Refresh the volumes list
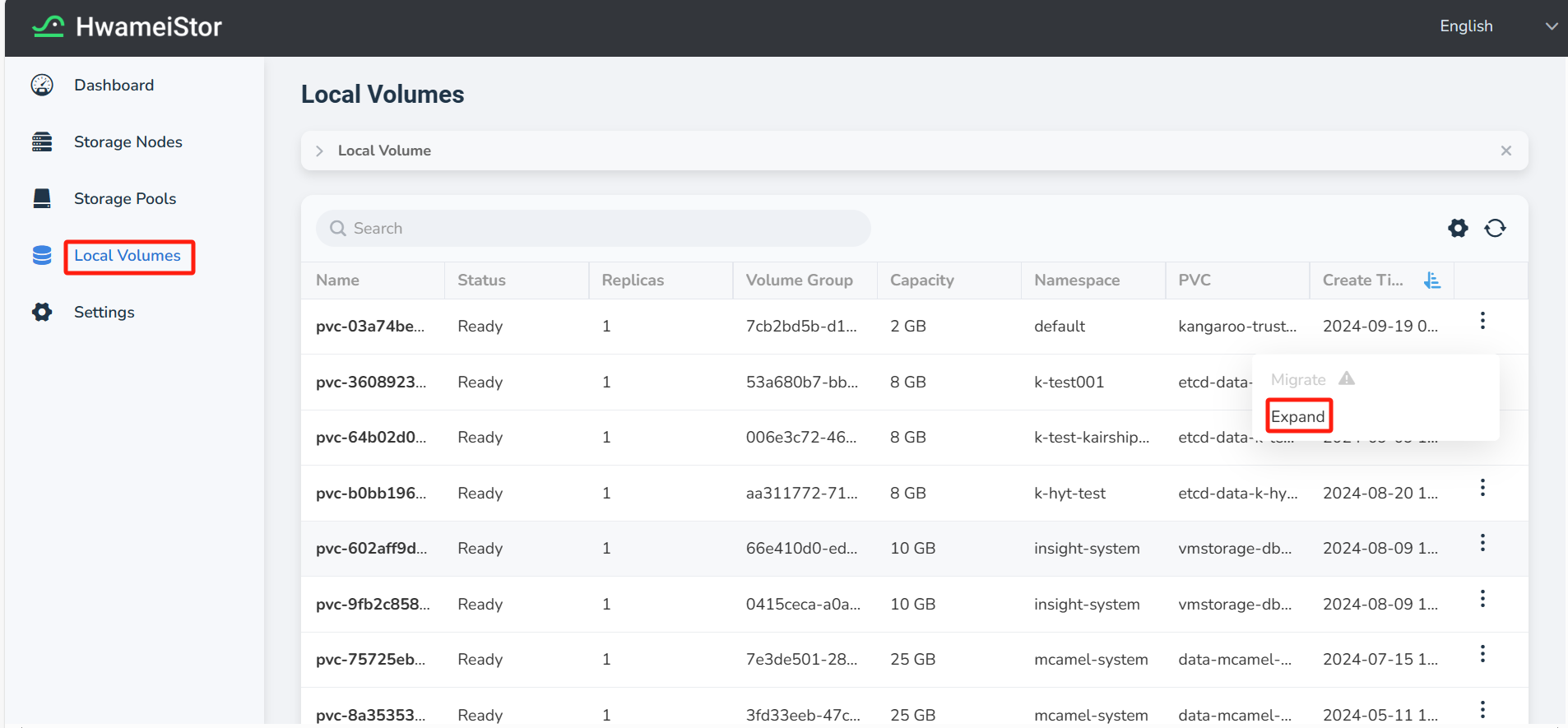This screenshot has height=728, width=1568. [1495, 228]
